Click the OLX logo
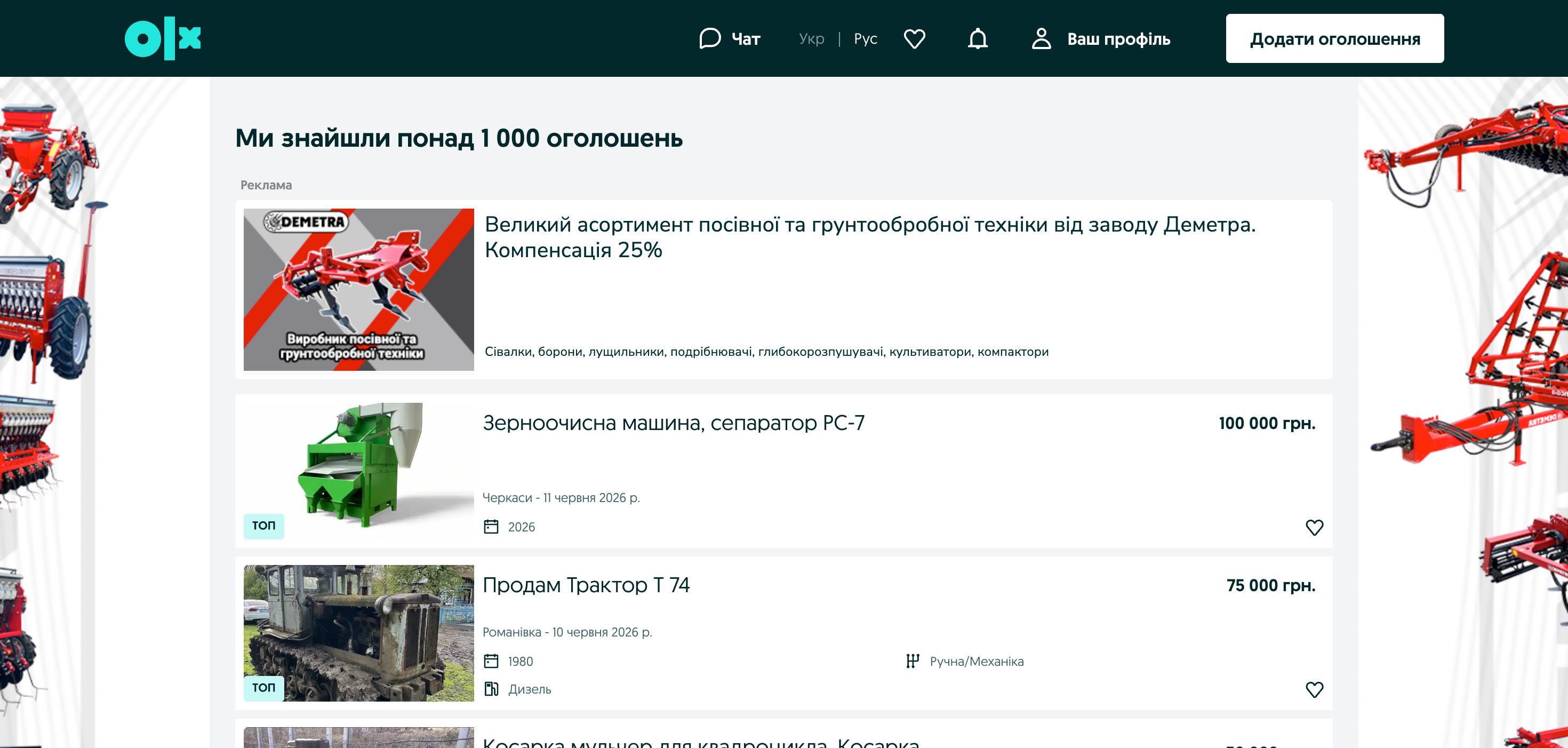 click(163, 38)
